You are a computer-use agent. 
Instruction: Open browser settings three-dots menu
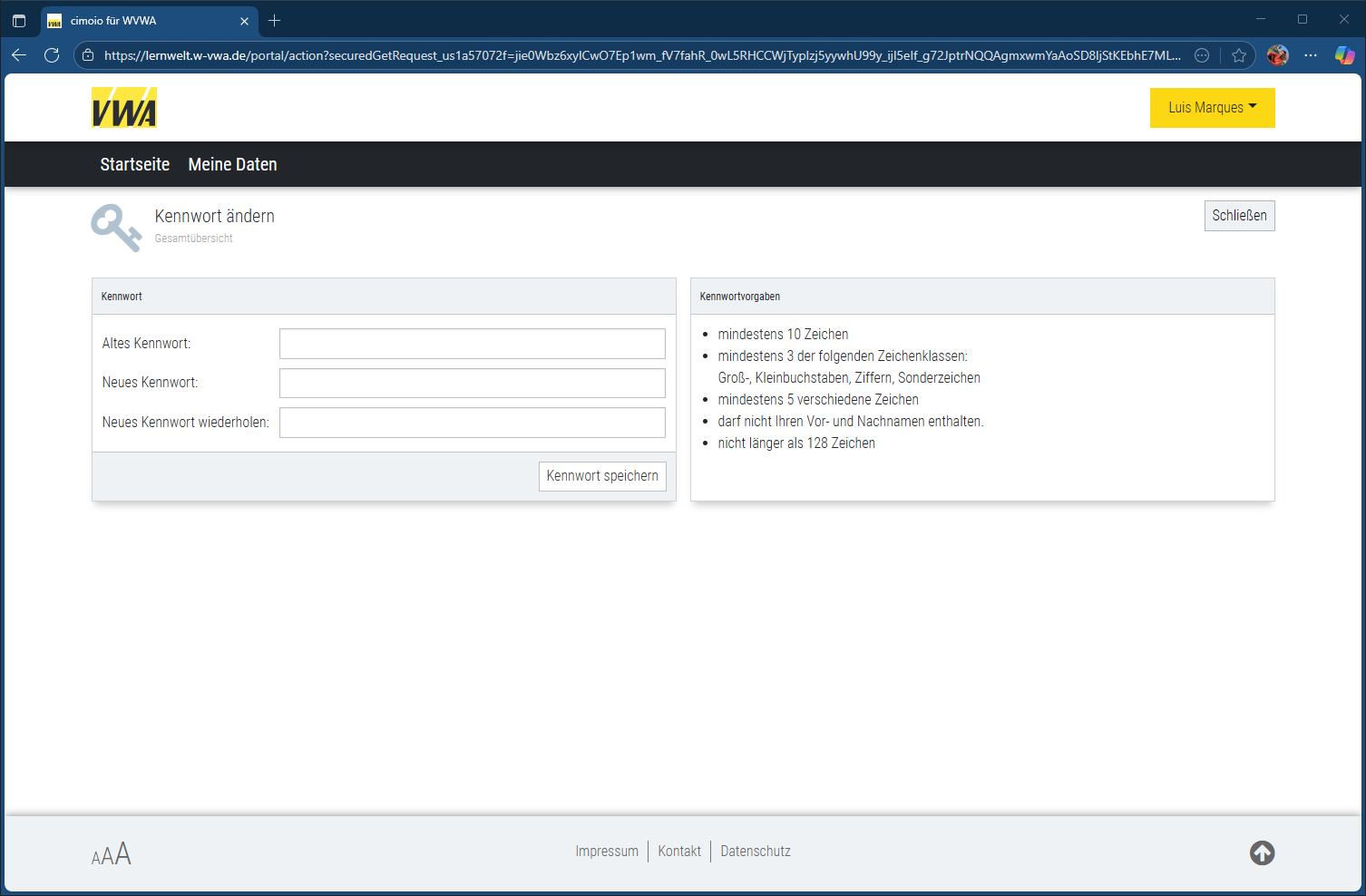click(x=1311, y=55)
